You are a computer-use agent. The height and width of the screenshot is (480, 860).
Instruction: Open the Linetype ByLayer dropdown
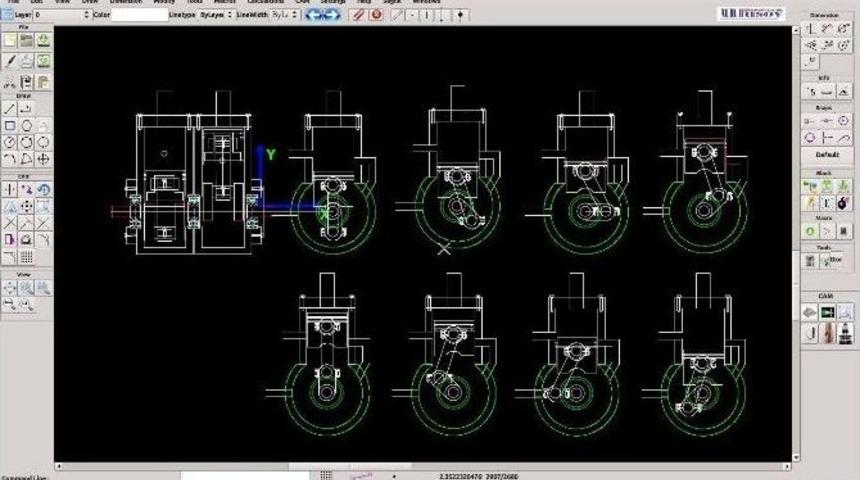click(214, 16)
